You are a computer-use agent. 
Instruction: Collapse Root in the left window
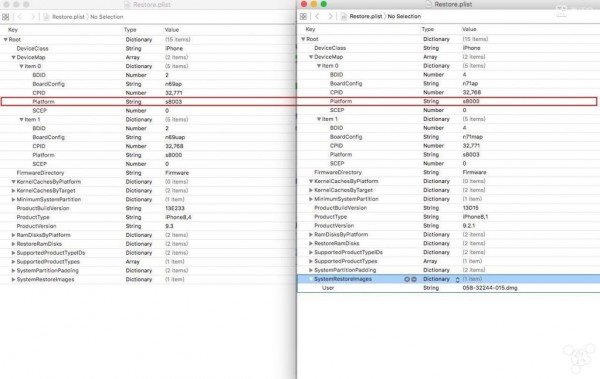(5, 39)
